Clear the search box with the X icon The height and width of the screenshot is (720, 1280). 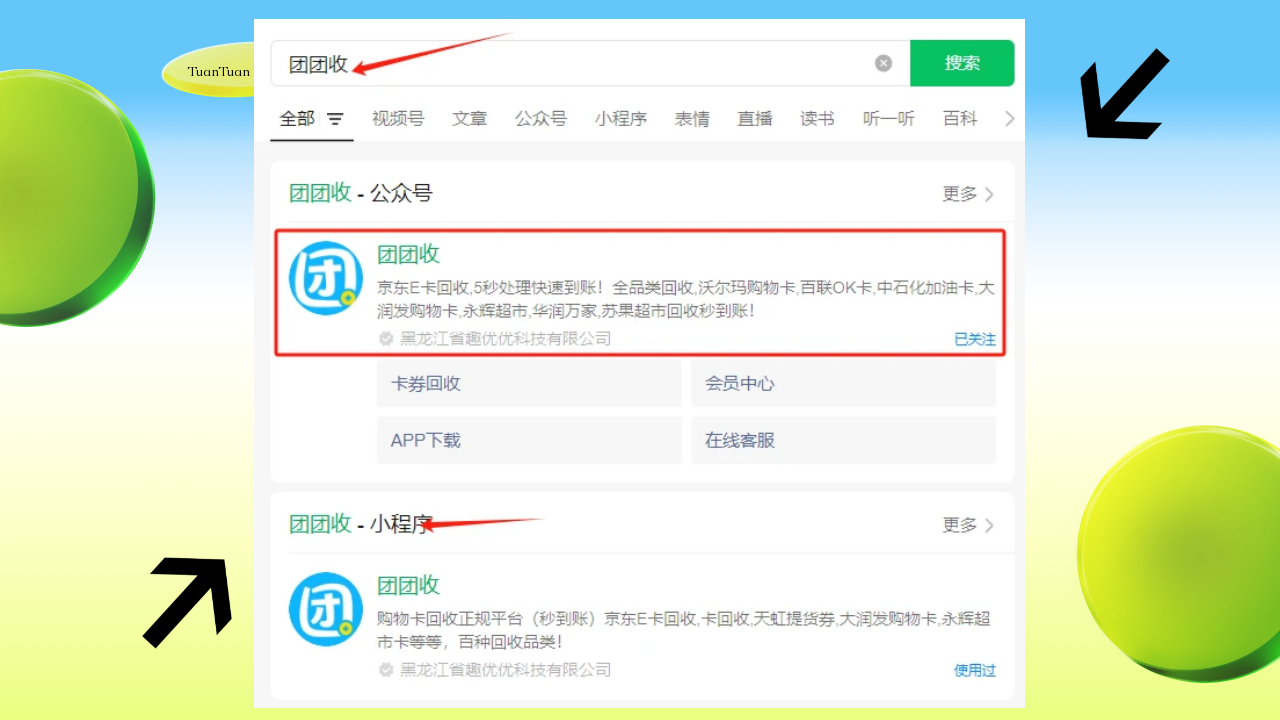(883, 63)
